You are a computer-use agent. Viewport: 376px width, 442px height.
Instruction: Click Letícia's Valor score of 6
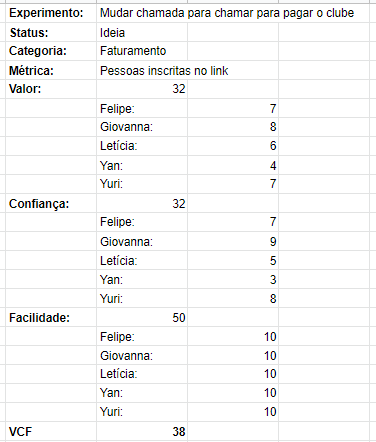coord(233,146)
